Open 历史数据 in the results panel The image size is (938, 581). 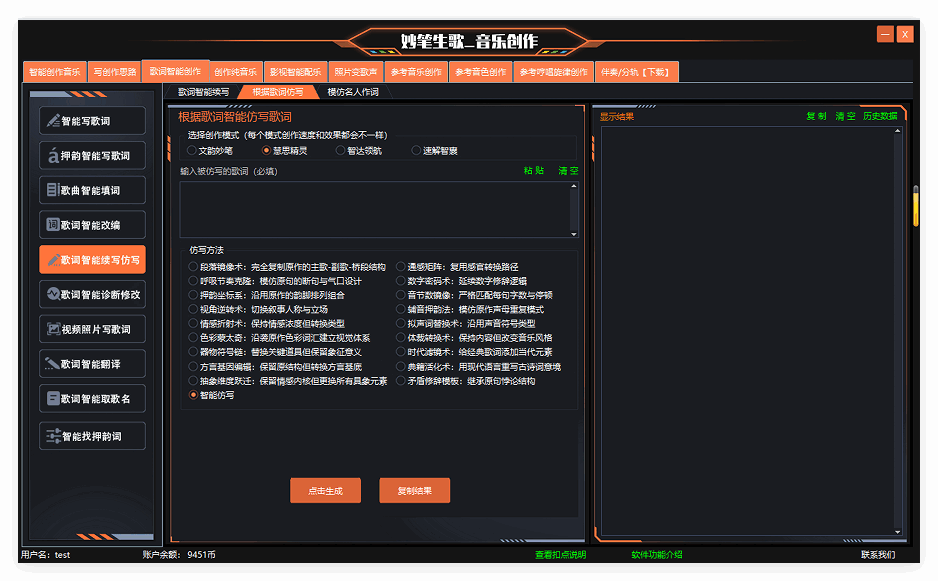pyautogui.click(x=880, y=116)
